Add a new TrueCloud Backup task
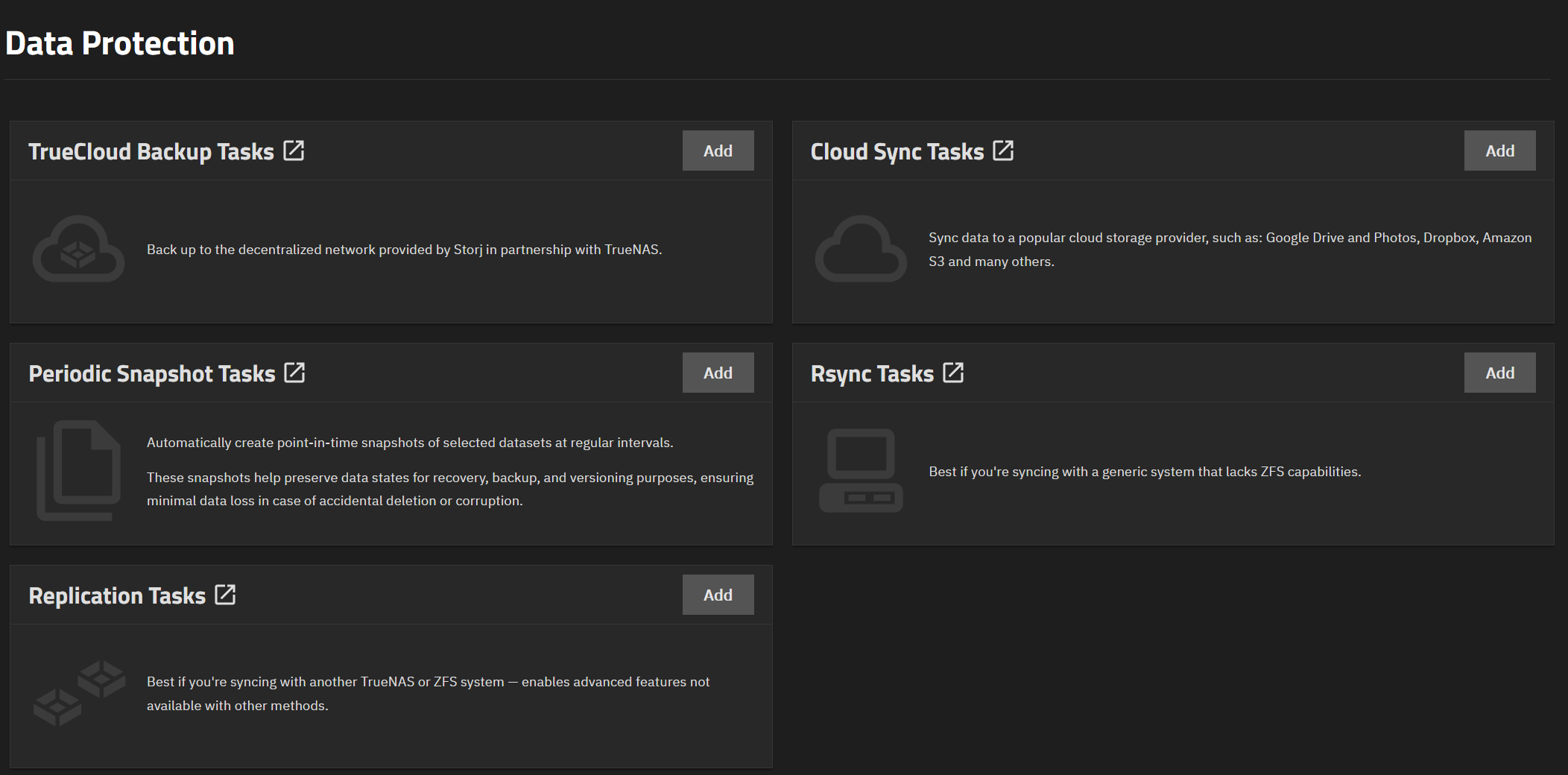The width and height of the screenshot is (1568, 775). coord(717,150)
